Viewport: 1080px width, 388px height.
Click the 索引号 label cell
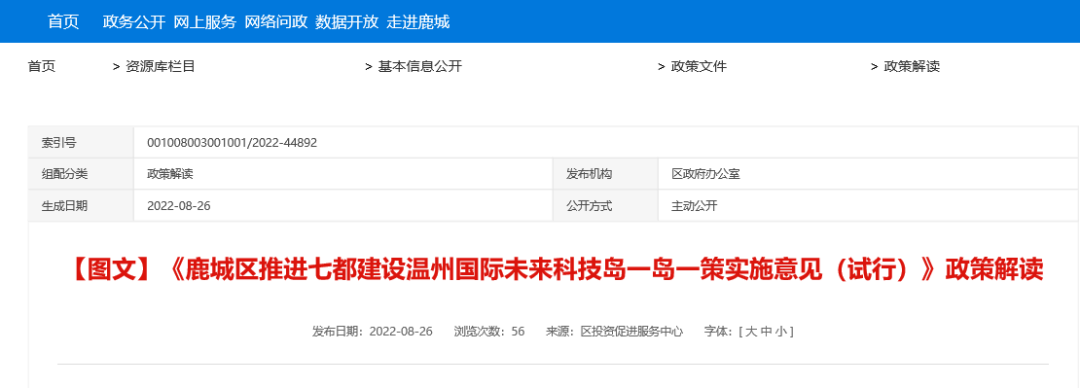[81, 143]
